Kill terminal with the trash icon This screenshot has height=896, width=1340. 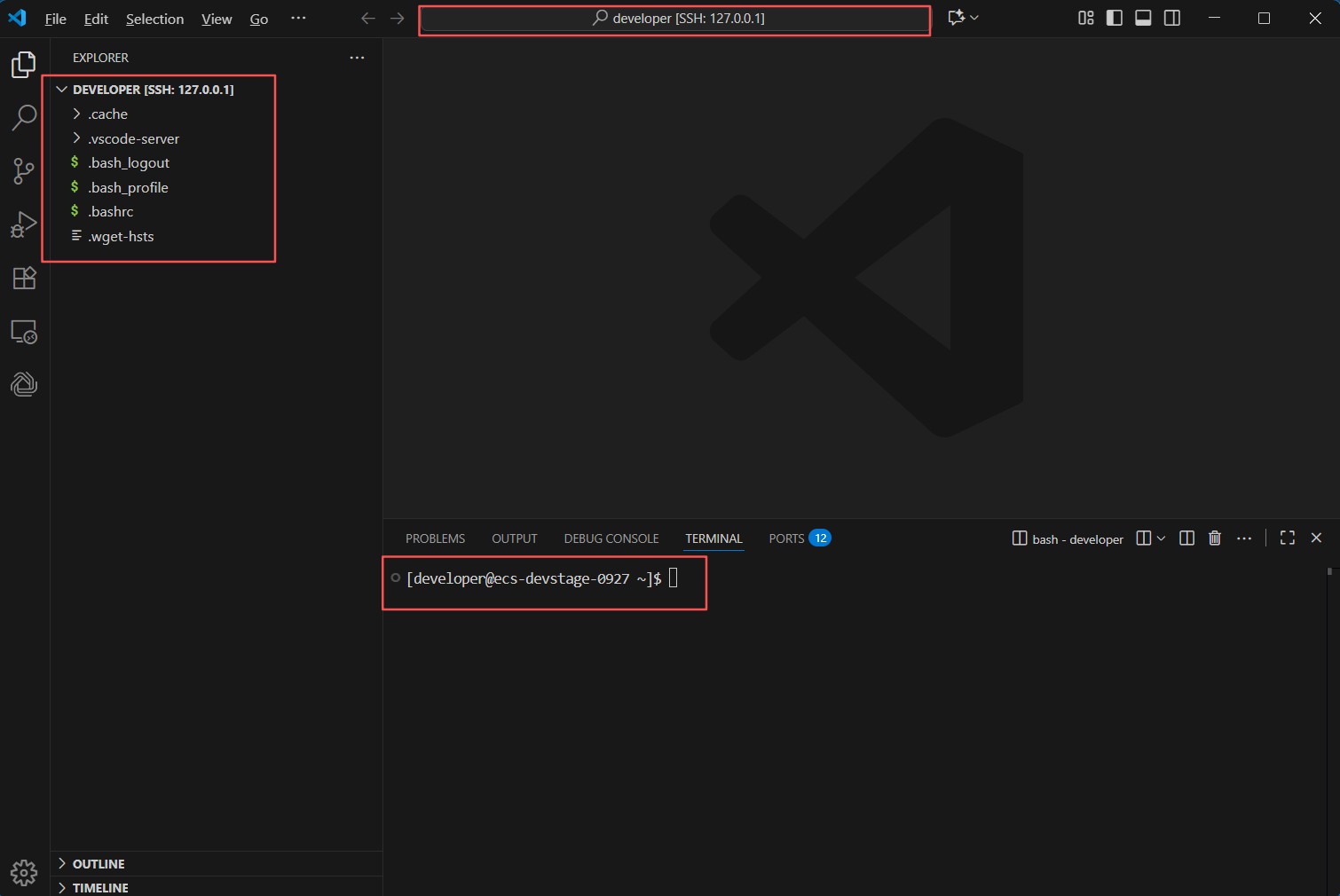1215,538
